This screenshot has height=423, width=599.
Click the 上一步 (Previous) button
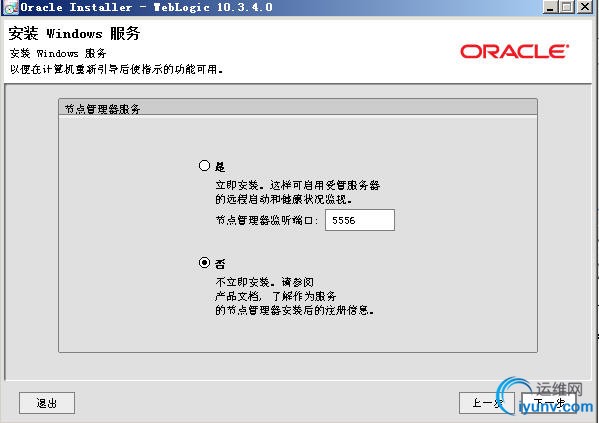pos(488,403)
